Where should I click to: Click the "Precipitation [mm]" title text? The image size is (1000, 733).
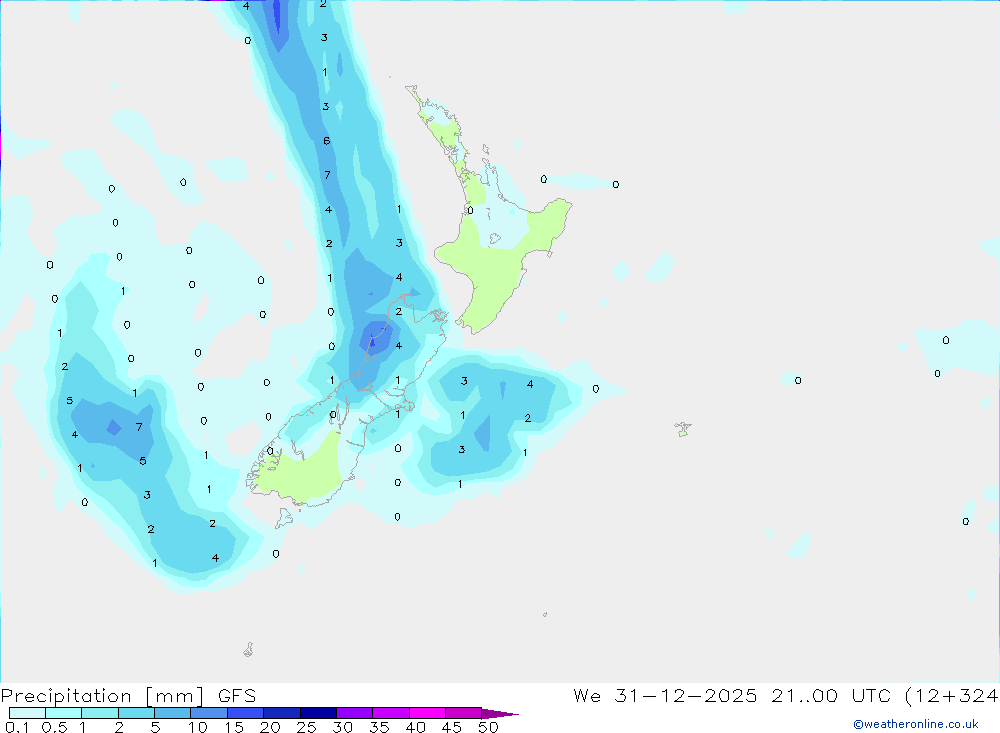103,696
